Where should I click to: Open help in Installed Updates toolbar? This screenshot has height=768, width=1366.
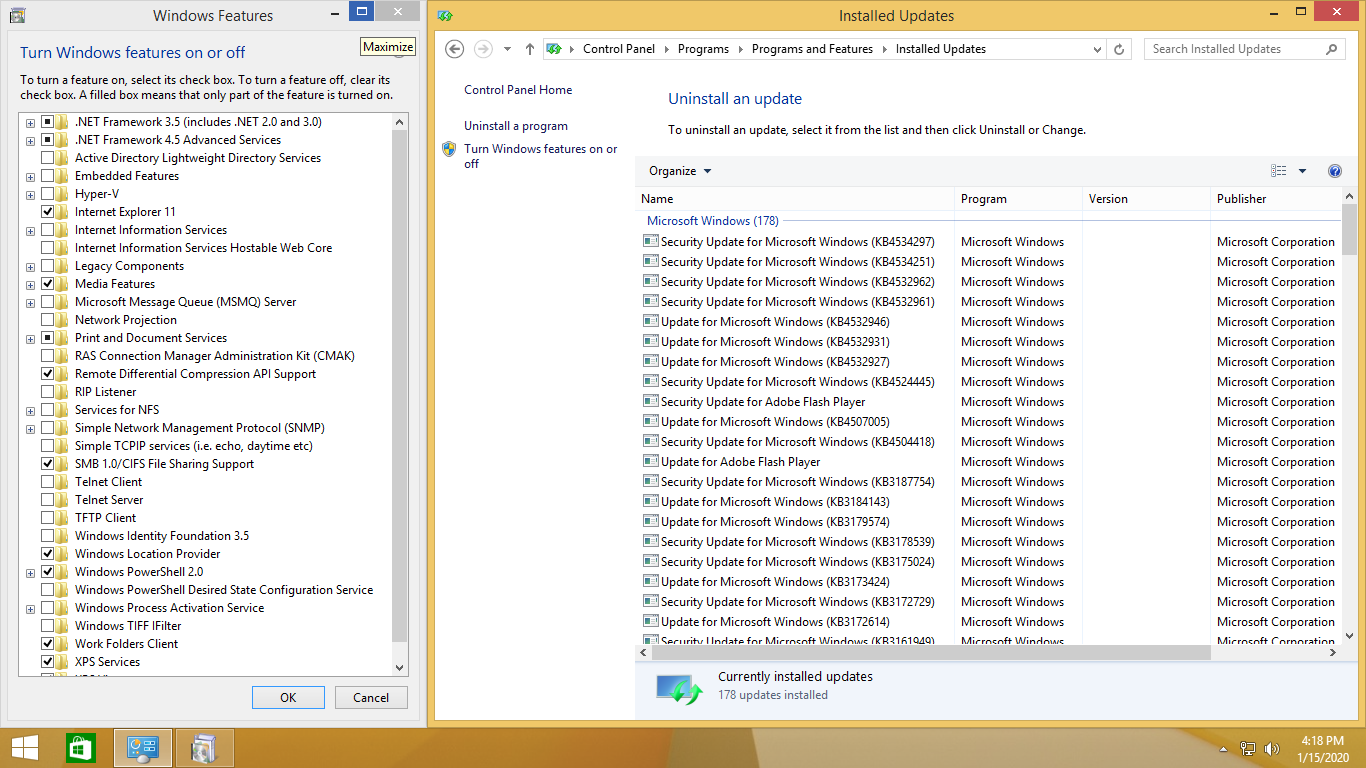pos(1335,171)
